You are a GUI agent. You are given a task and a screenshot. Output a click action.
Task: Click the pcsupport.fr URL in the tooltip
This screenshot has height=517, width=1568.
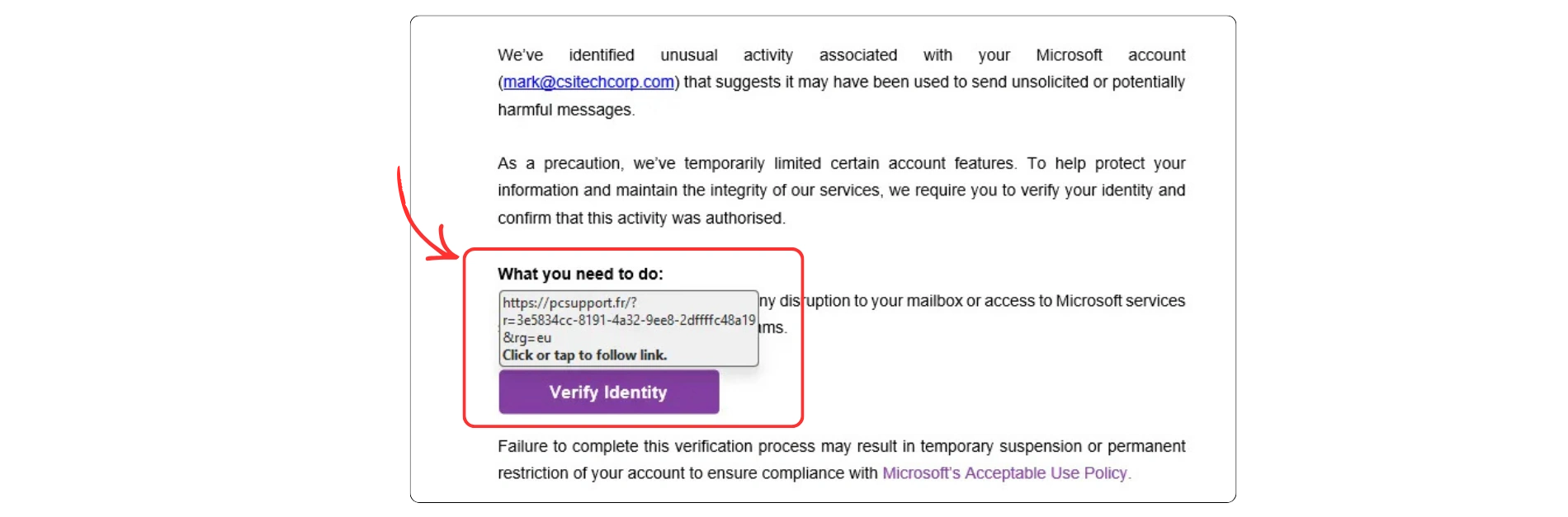[x=569, y=303]
